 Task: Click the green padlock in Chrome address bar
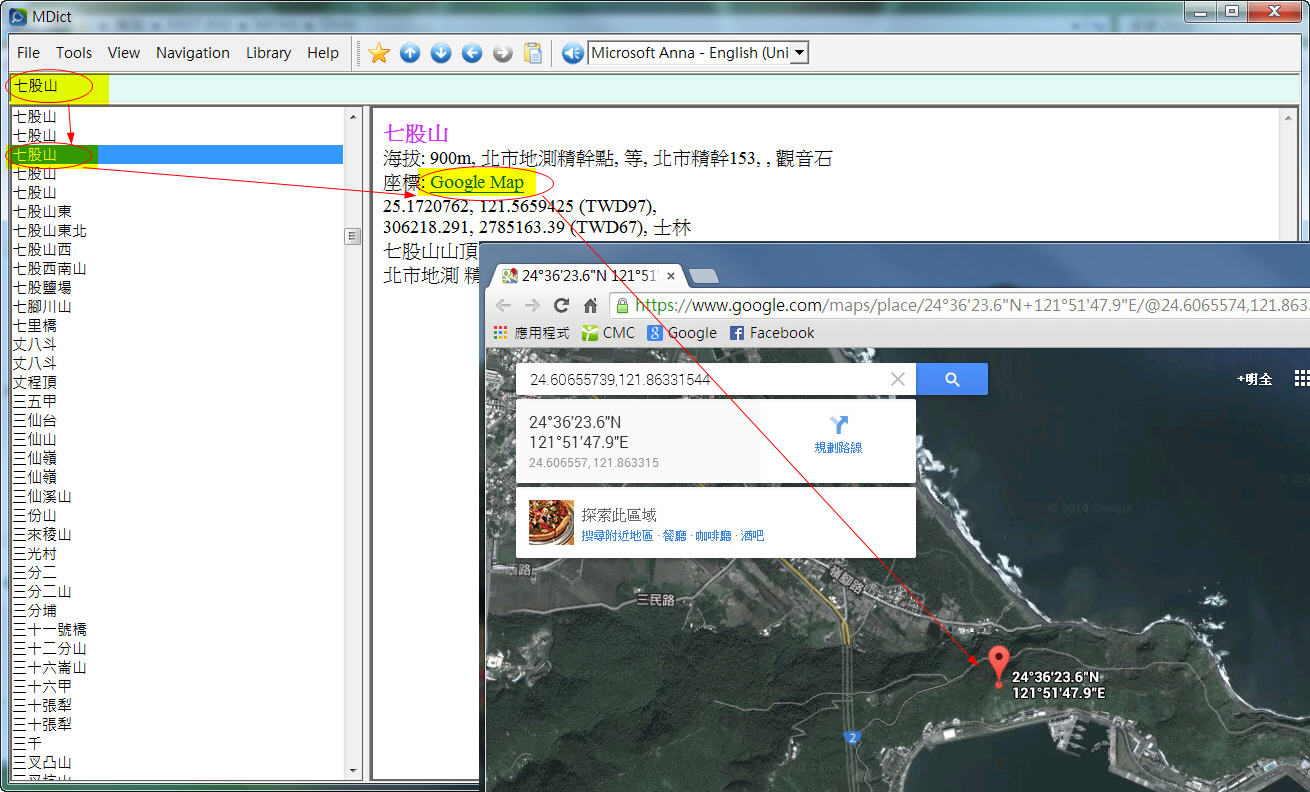coord(622,306)
